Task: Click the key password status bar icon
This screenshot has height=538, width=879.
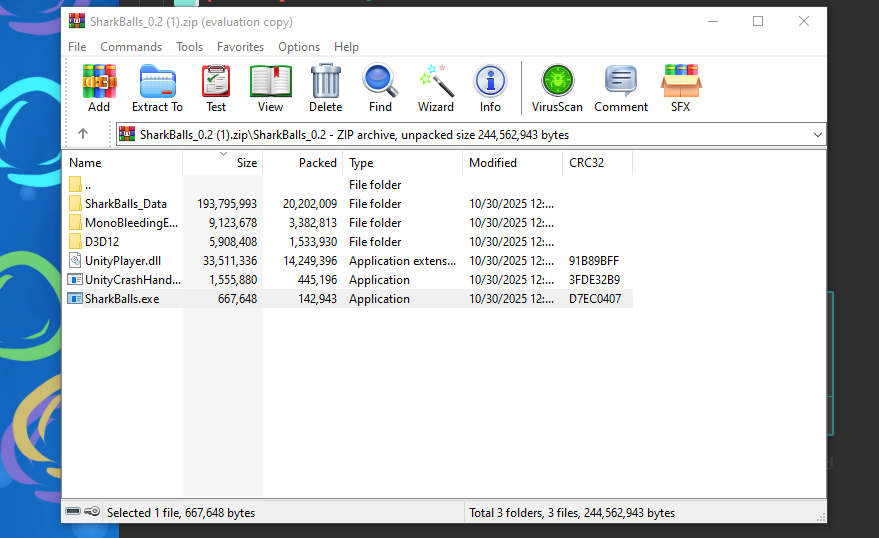Action: [x=92, y=511]
